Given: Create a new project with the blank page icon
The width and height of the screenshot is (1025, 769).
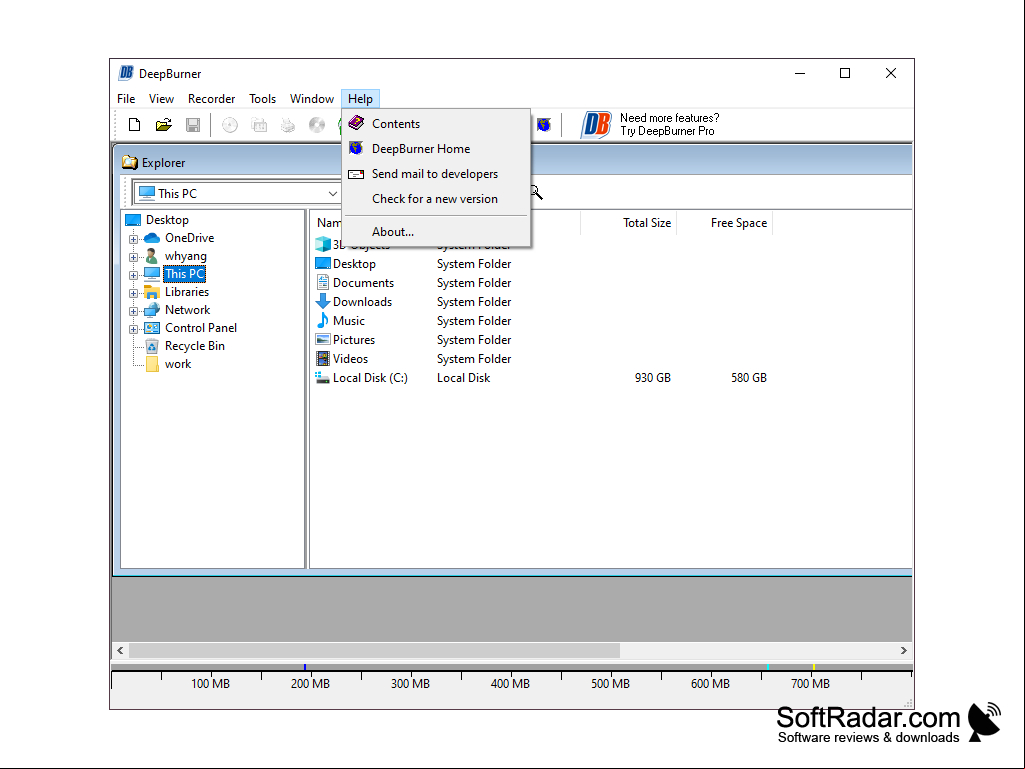Looking at the screenshot, I should [135, 124].
